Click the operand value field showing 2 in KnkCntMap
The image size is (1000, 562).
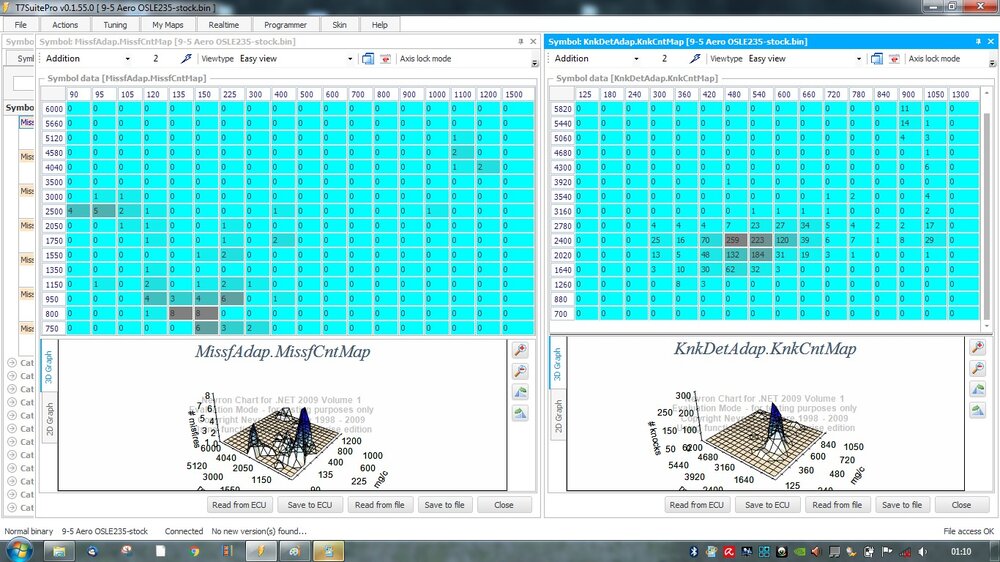coord(665,59)
